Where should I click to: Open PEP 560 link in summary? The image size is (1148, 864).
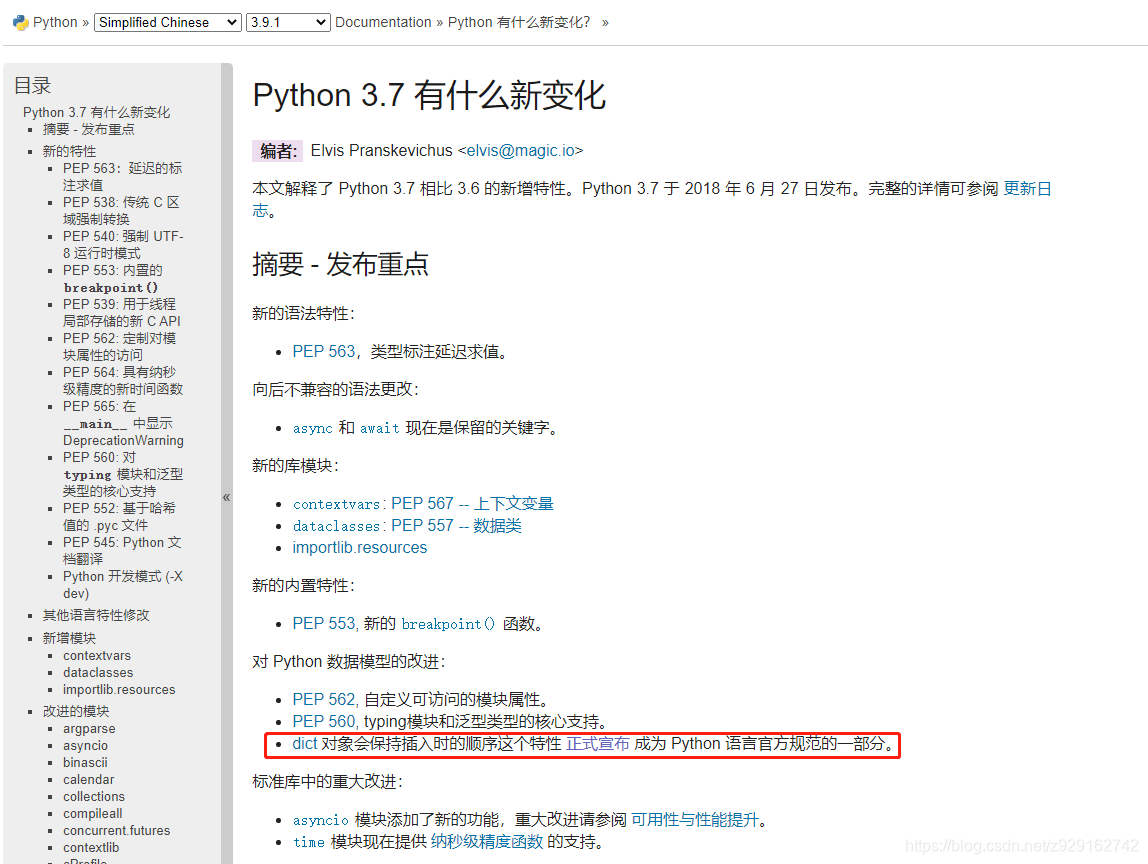click(324, 721)
